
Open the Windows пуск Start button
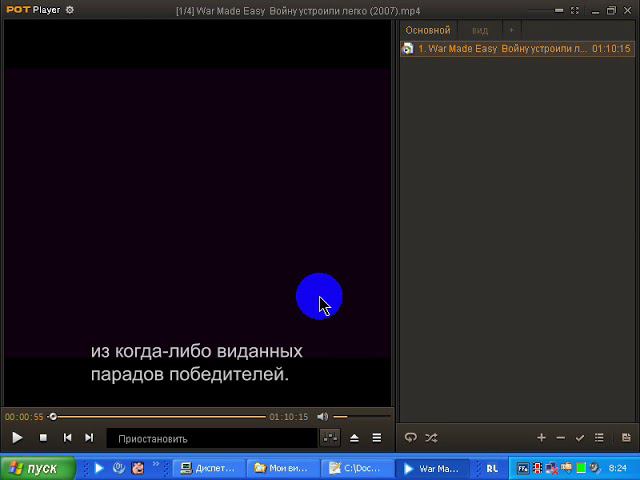(38, 468)
